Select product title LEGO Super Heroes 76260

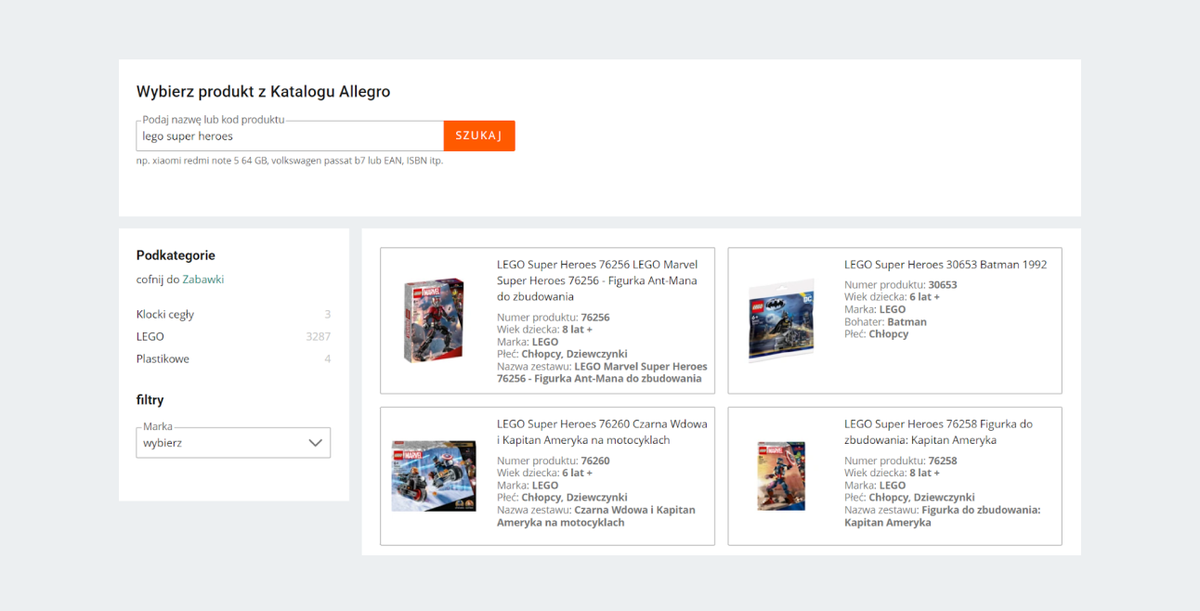pyautogui.click(x=602, y=432)
